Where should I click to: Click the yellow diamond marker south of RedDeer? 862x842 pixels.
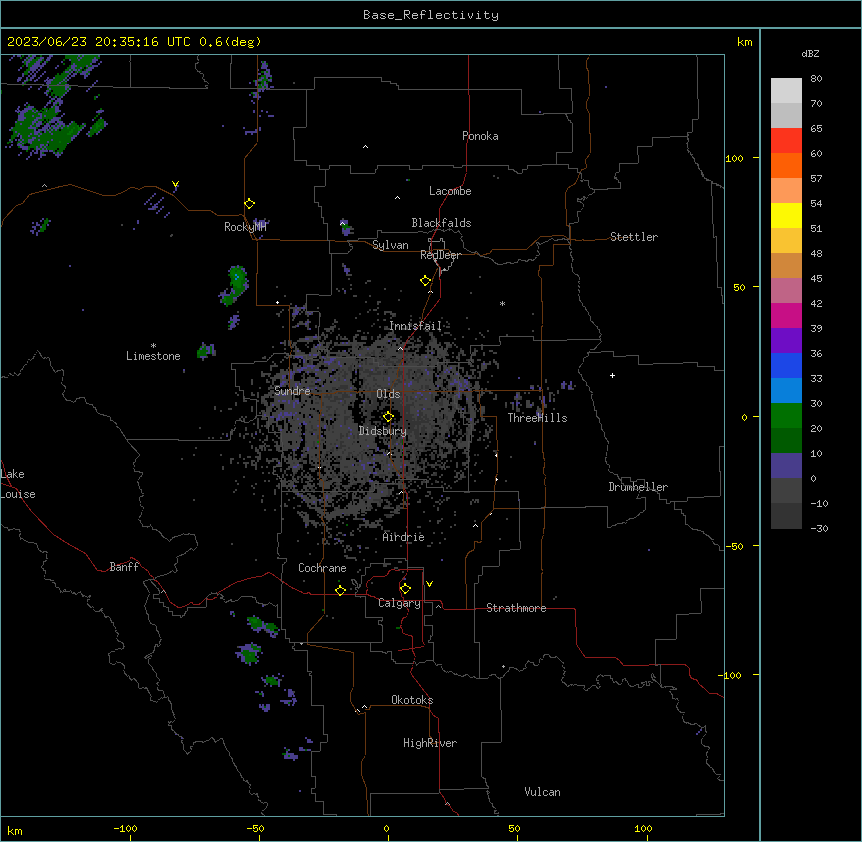(426, 281)
